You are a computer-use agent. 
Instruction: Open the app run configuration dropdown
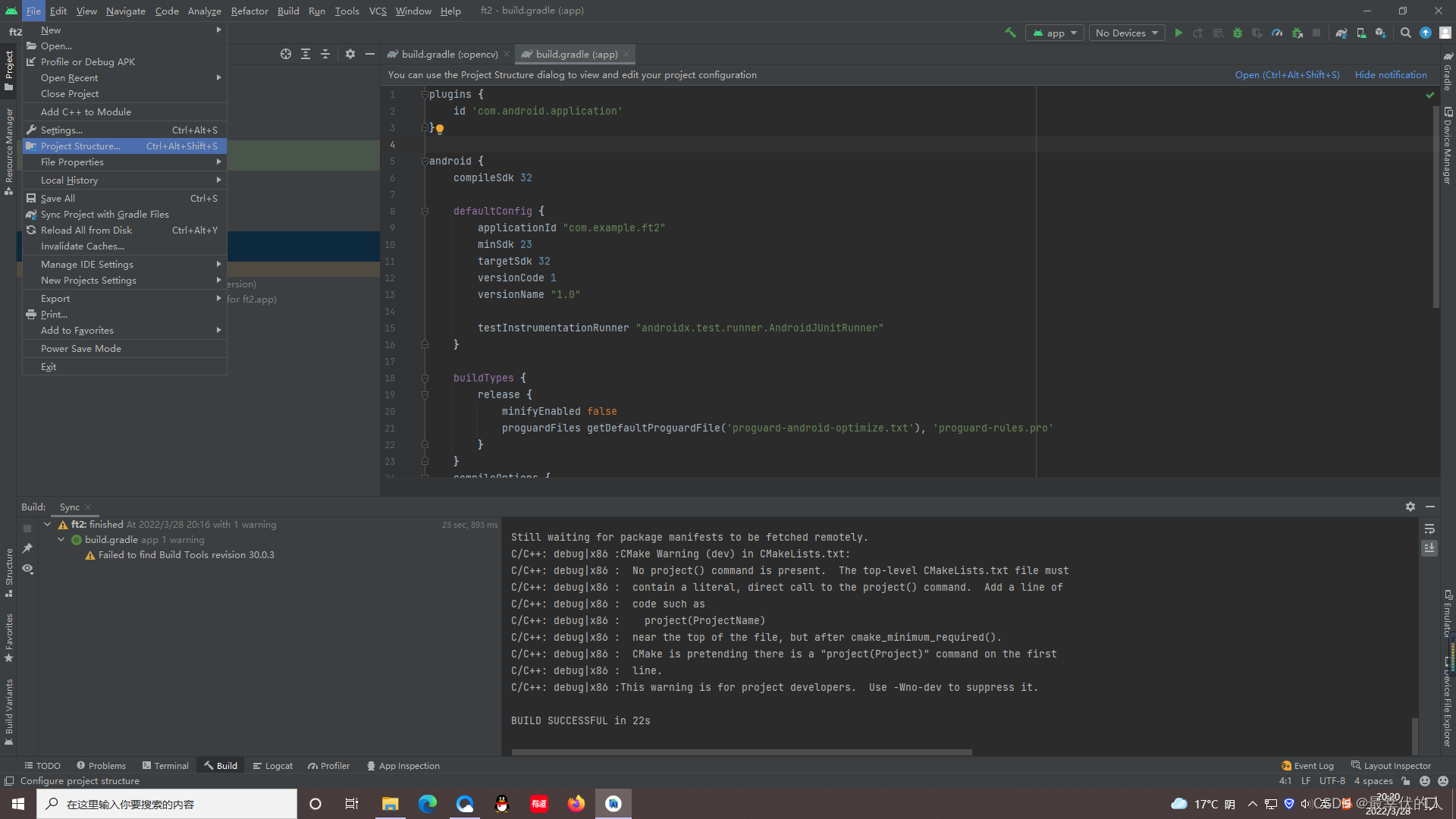click(x=1054, y=33)
